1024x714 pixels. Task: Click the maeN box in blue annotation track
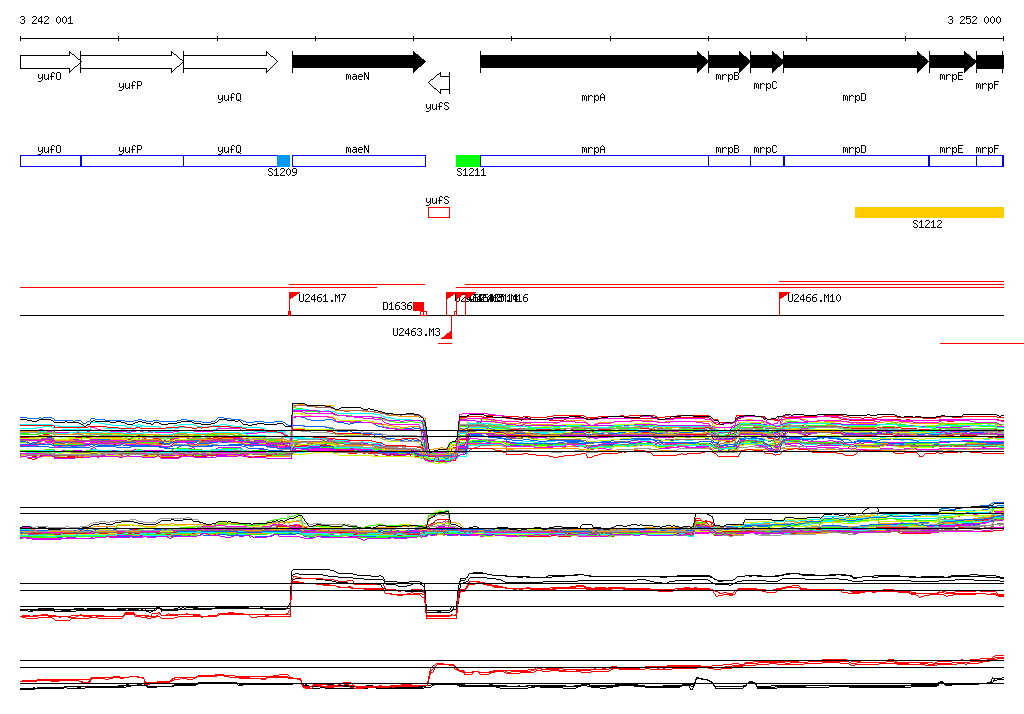[x=358, y=161]
